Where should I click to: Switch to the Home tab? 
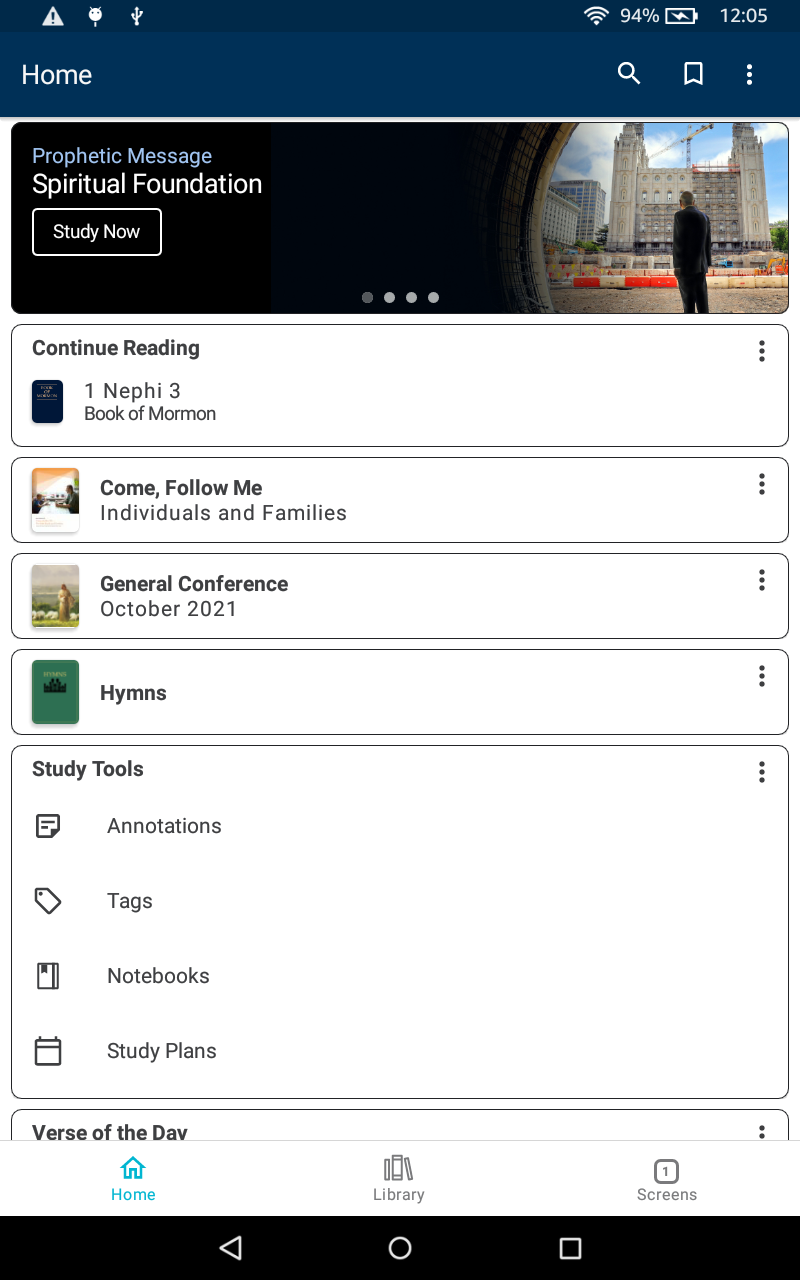tap(133, 1178)
